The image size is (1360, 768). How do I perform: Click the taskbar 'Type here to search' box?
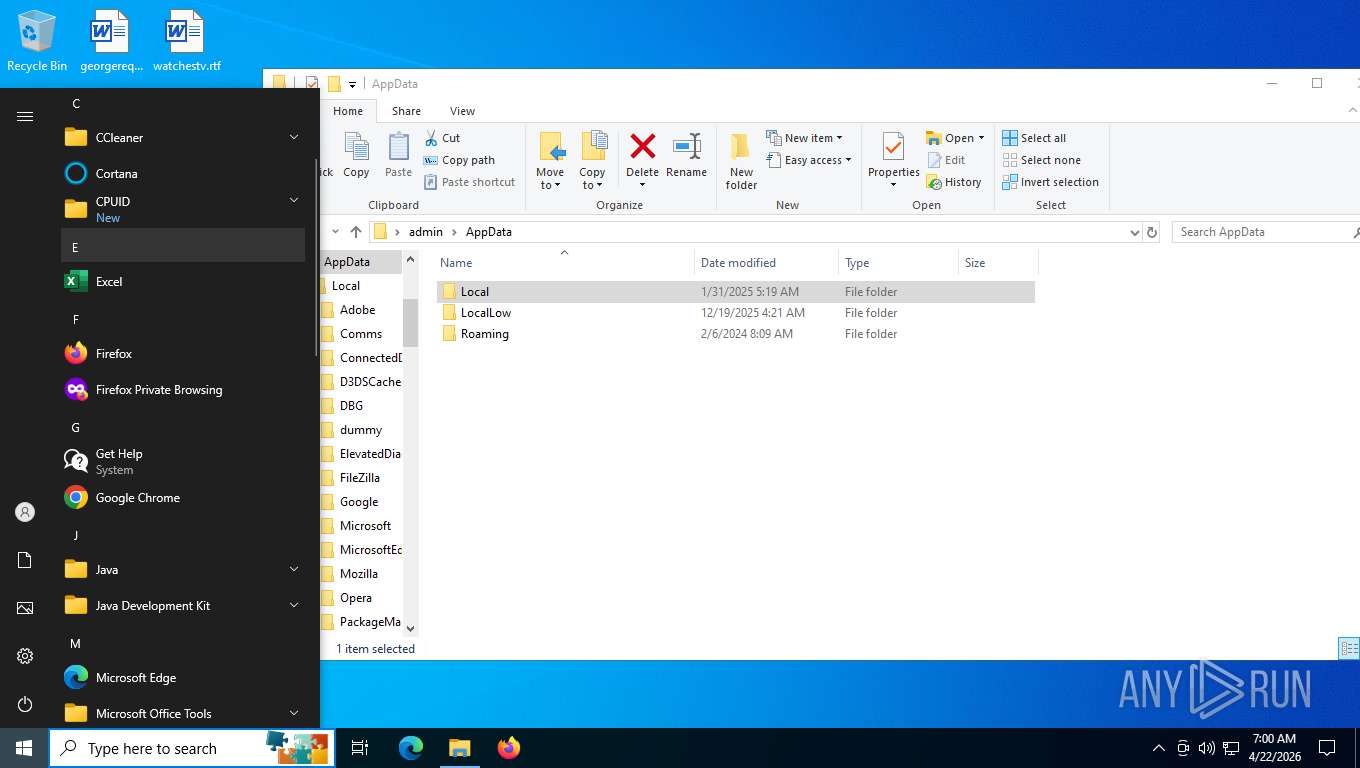click(192, 748)
